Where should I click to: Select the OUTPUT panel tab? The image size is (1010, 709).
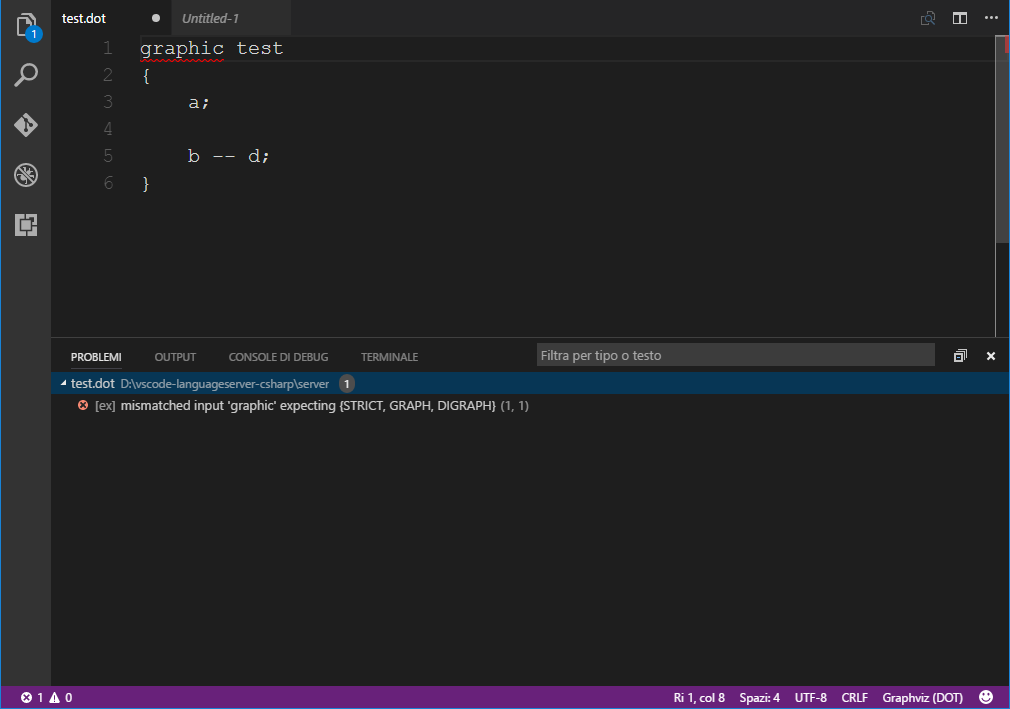point(175,357)
